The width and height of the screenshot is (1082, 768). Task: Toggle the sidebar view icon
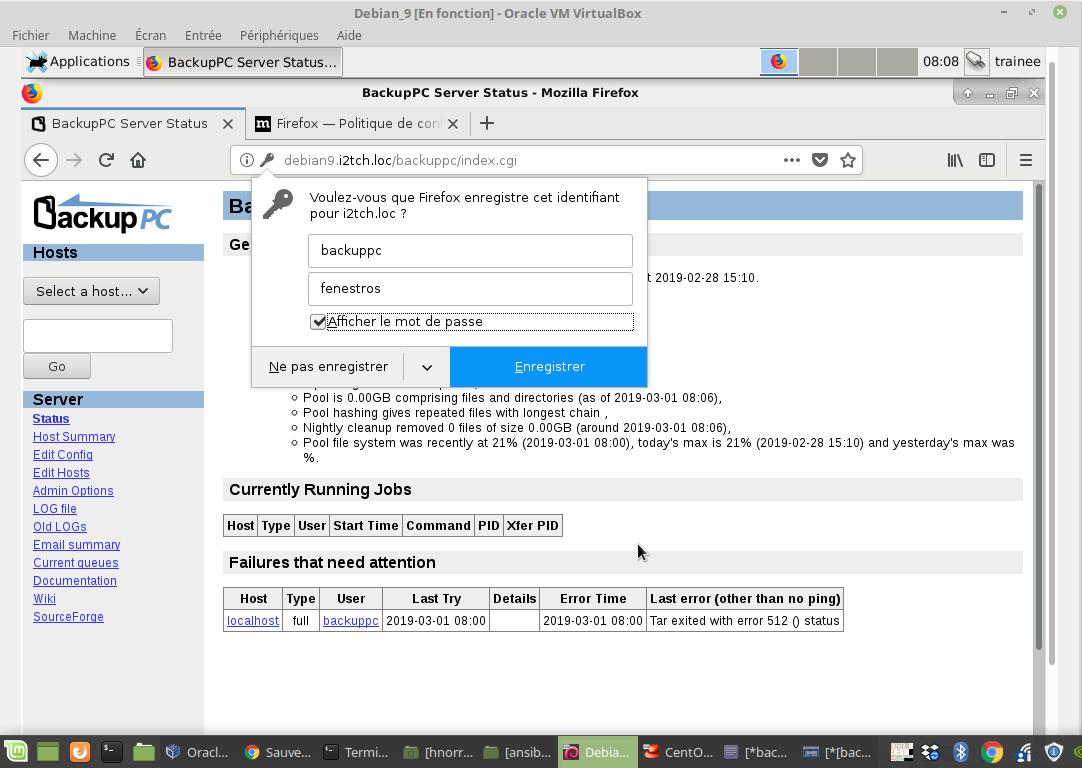pyautogui.click(x=987, y=160)
